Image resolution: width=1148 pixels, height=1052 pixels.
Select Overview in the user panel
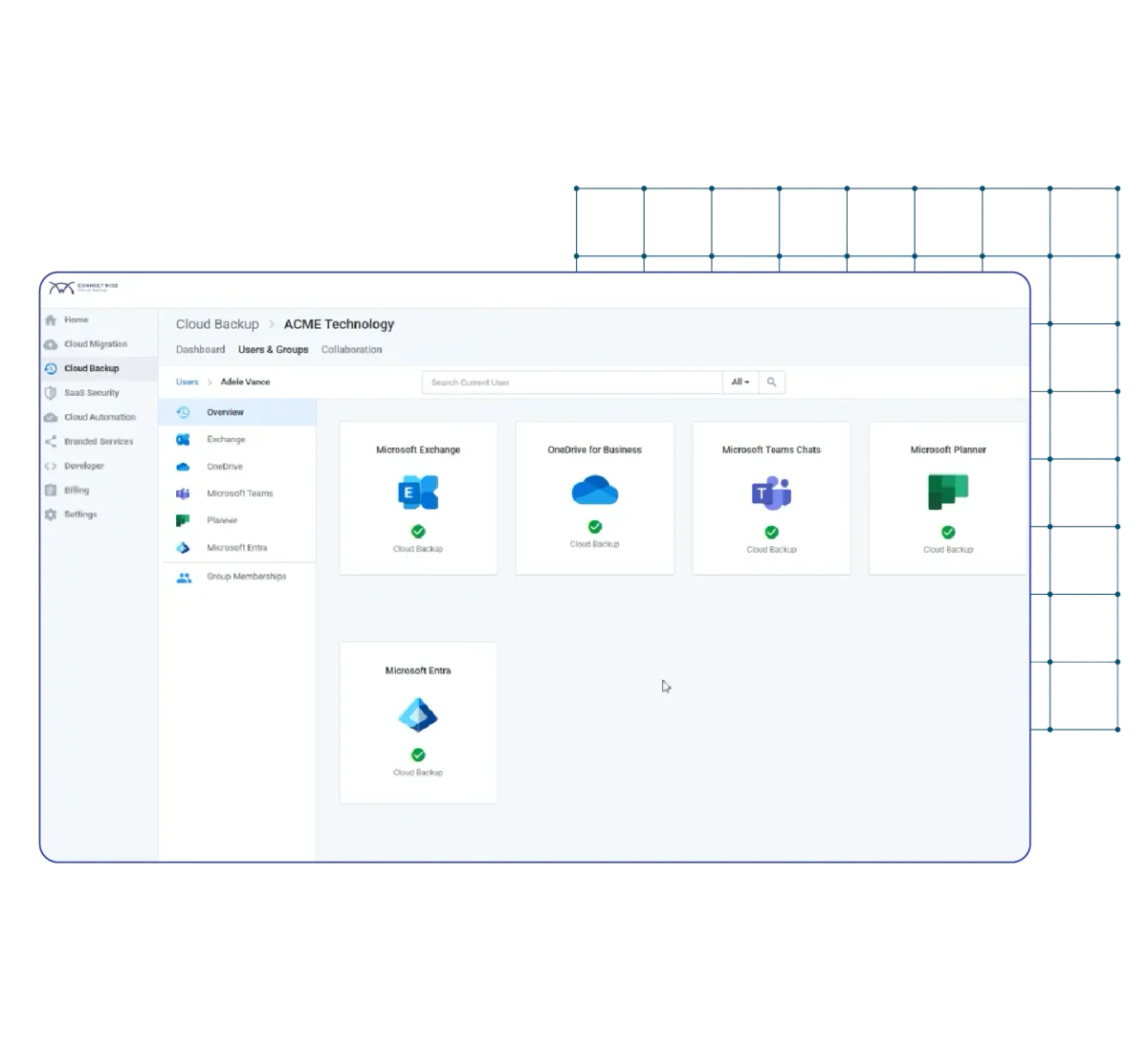(x=237, y=412)
